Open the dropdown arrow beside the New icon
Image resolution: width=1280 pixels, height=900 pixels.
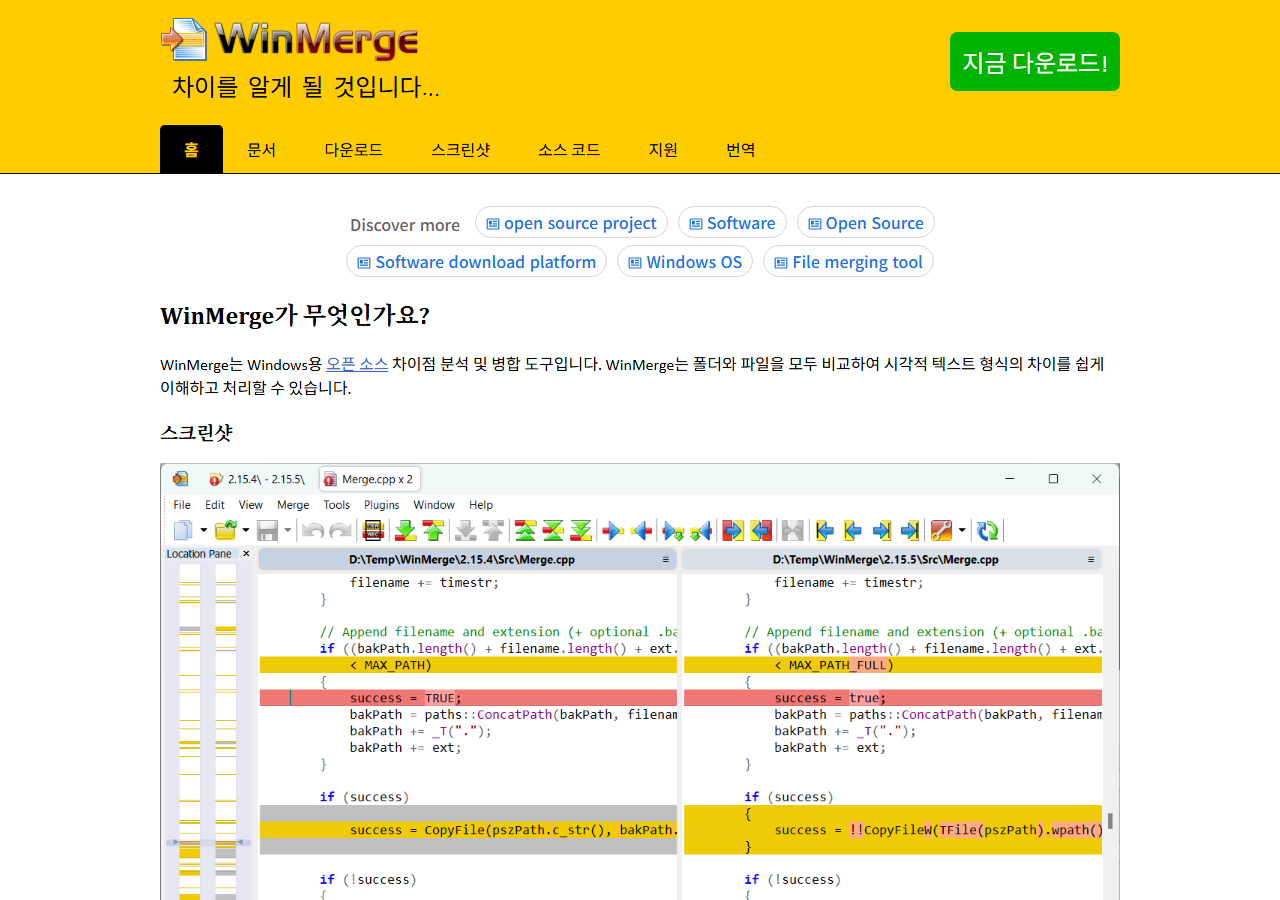pyautogui.click(x=204, y=530)
